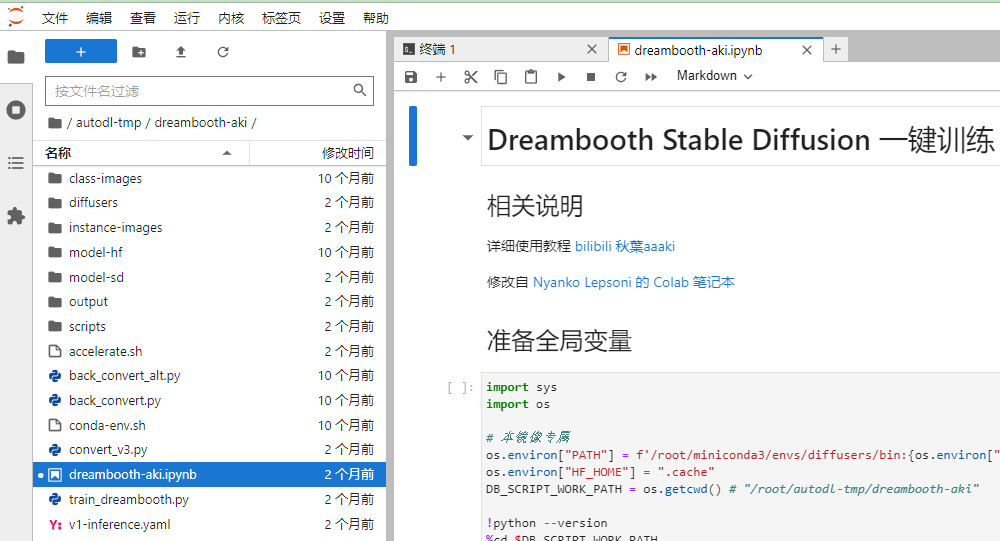Open the extension manager puzzle icon
Image resolution: width=1000 pixels, height=541 pixels.
pos(16,216)
